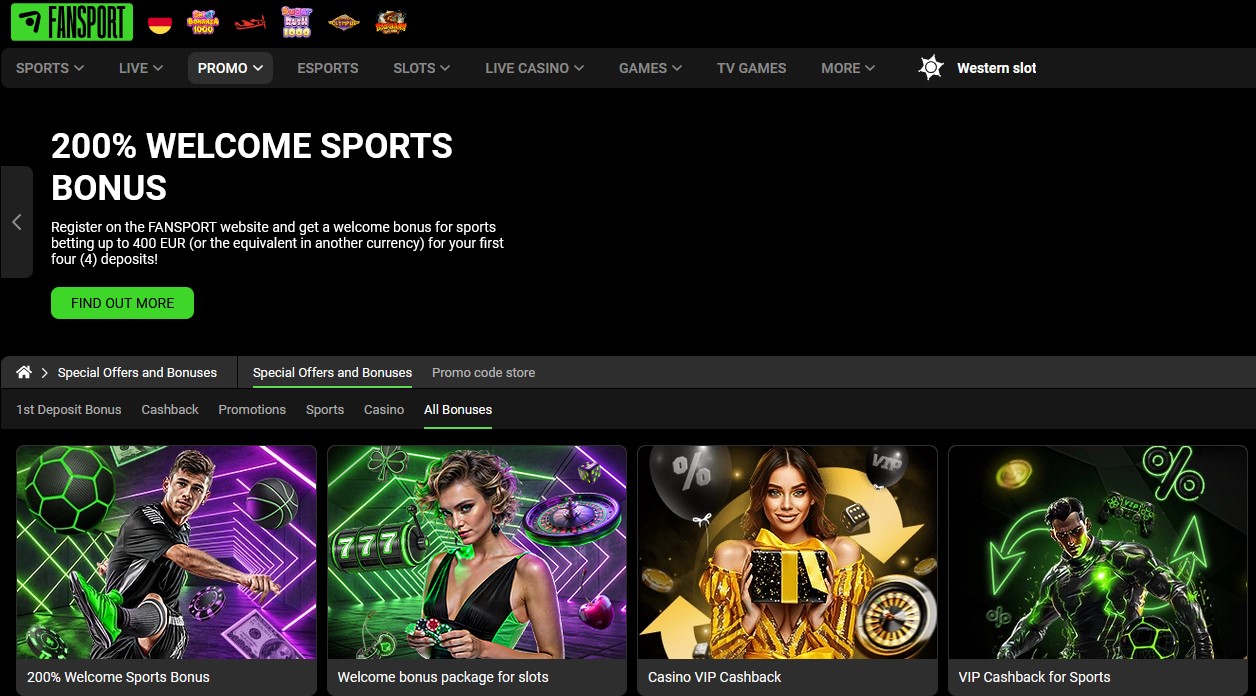This screenshot has height=696, width=1256.
Task: Show previous banner with left arrow
Action: [17, 222]
